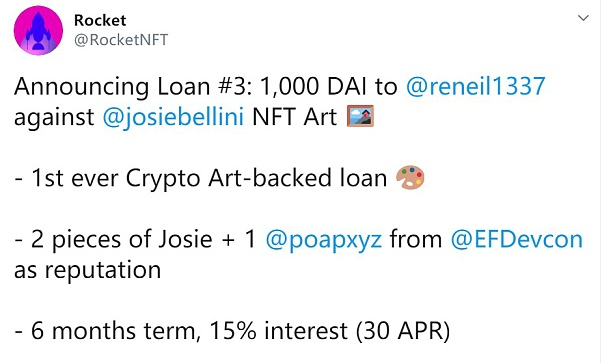This screenshot has height=363, width=603.
Task: Click the word 'against' in tweet
Action: tap(54, 118)
